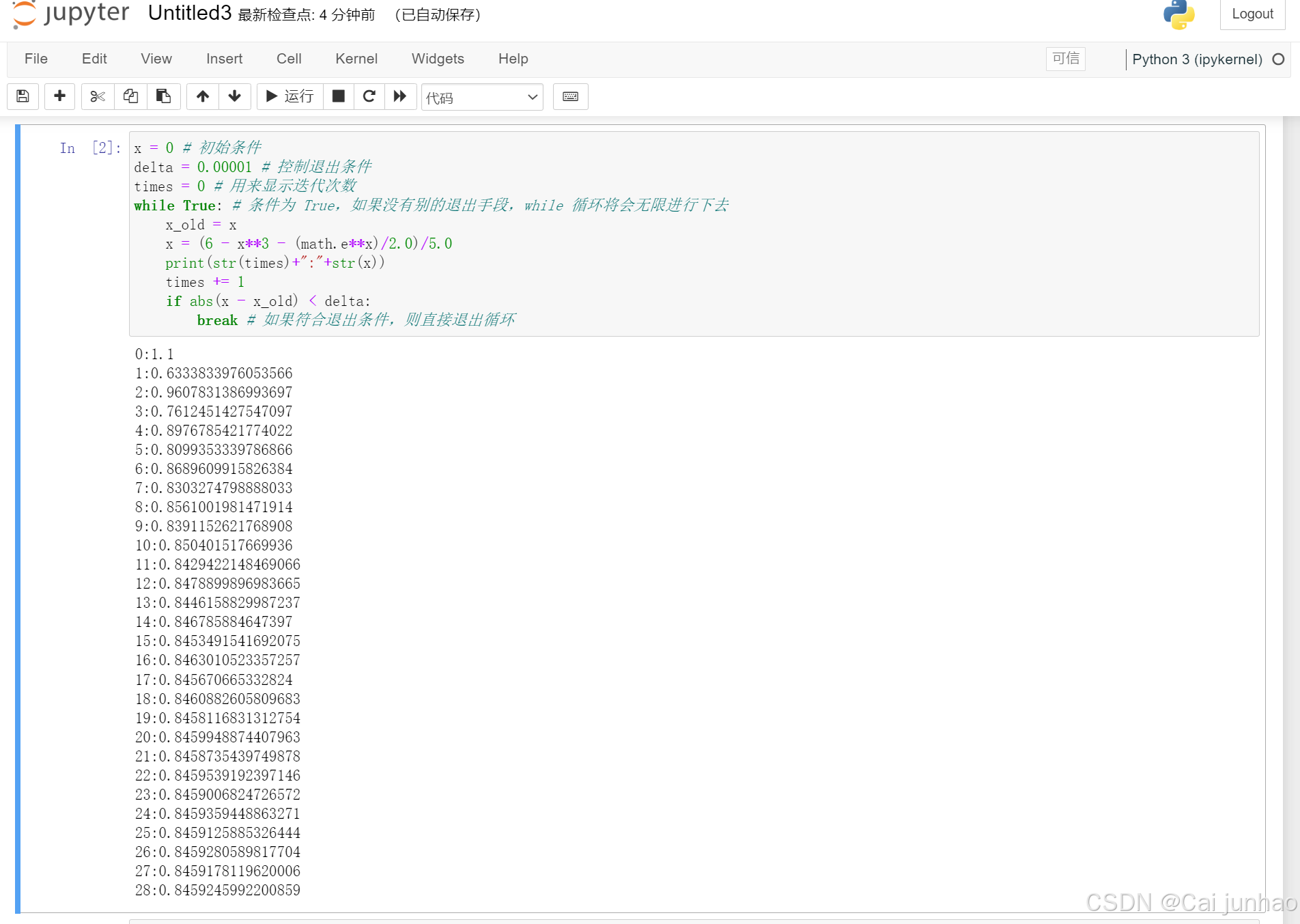Click the Python logo icon

click(x=1179, y=14)
